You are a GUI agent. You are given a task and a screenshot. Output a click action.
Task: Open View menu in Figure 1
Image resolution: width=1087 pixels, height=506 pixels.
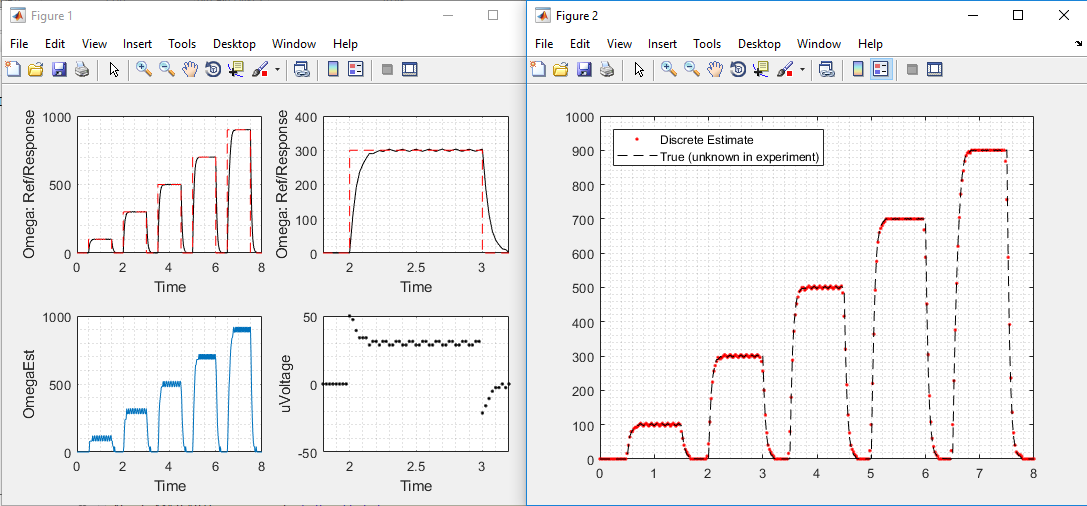[94, 44]
